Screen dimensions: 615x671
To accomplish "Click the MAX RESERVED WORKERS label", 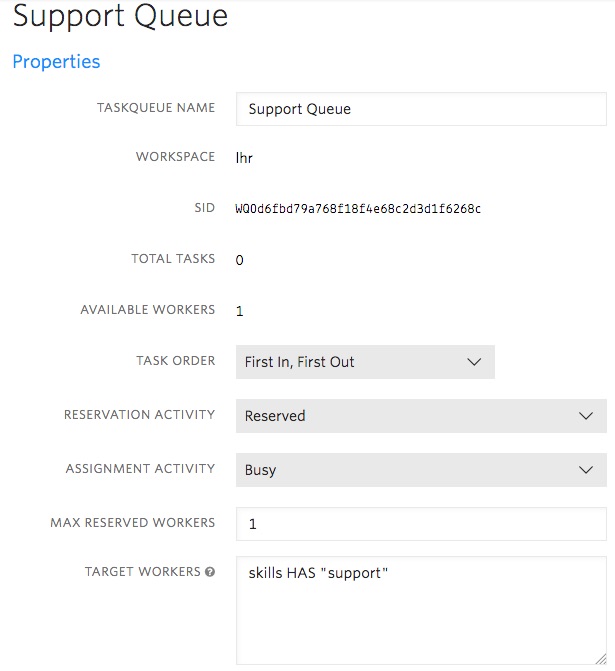I will click(x=133, y=523).
